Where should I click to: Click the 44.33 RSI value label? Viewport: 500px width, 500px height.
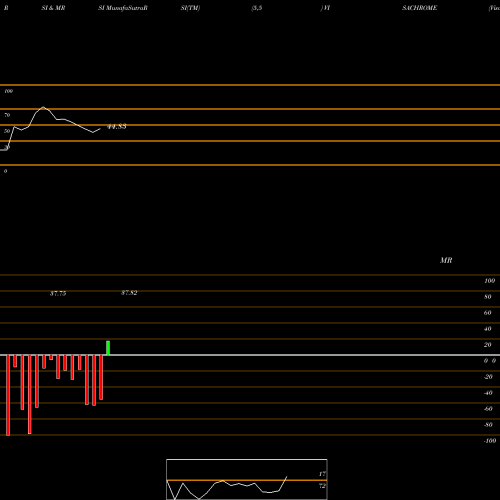click(117, 127)
